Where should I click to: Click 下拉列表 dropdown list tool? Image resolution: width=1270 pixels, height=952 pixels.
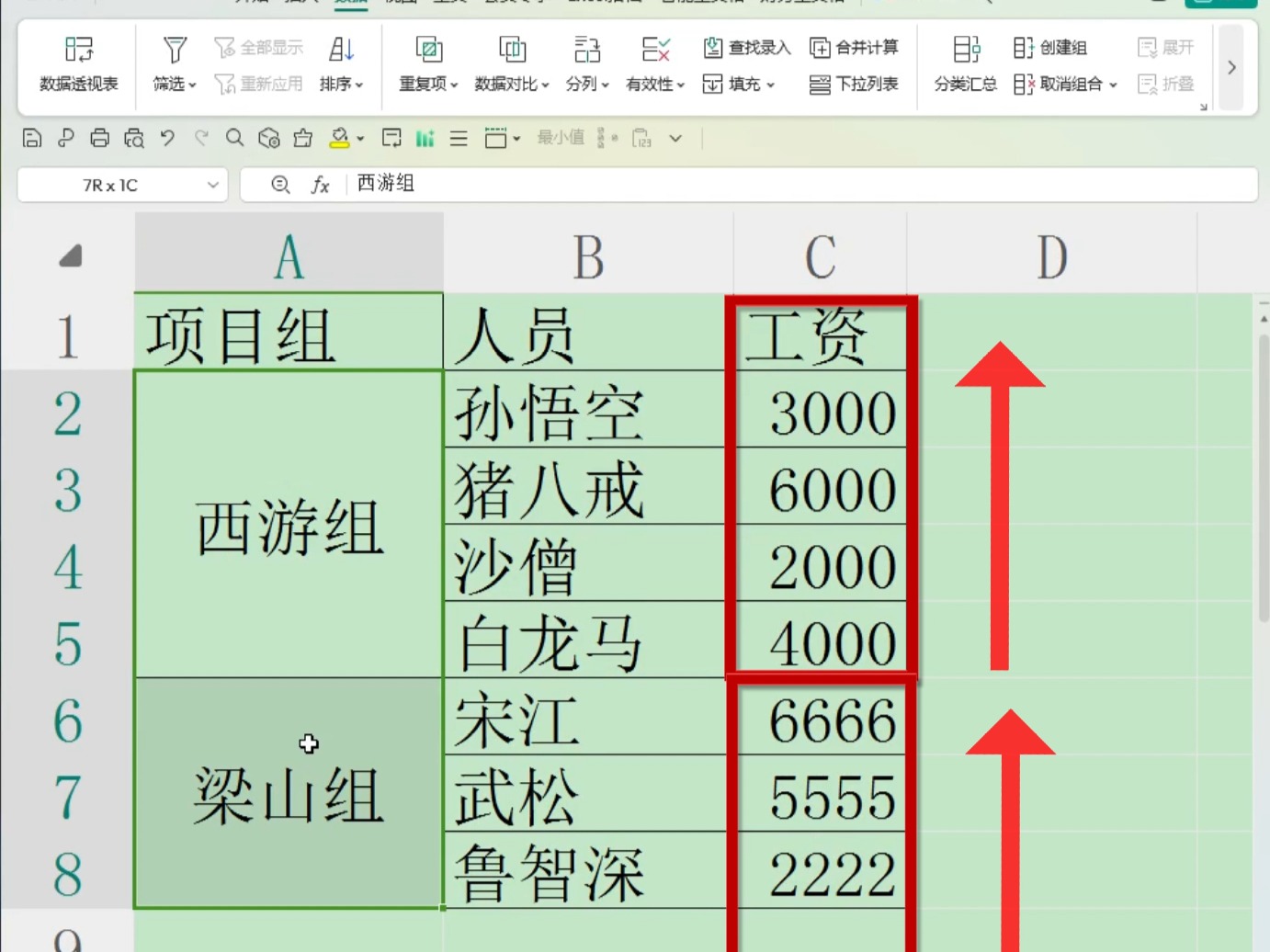[854, 84]
